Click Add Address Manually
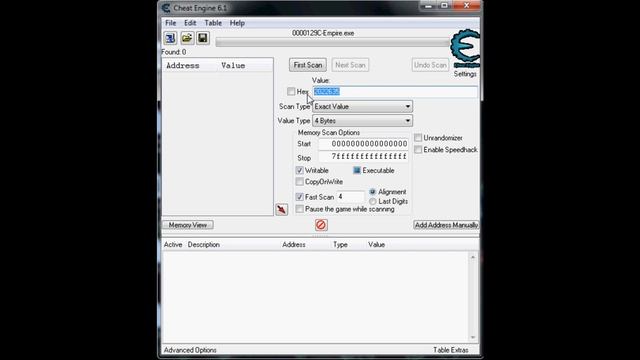Image resolution: width=640 pixels, height=360 pixels. (446, 225)
